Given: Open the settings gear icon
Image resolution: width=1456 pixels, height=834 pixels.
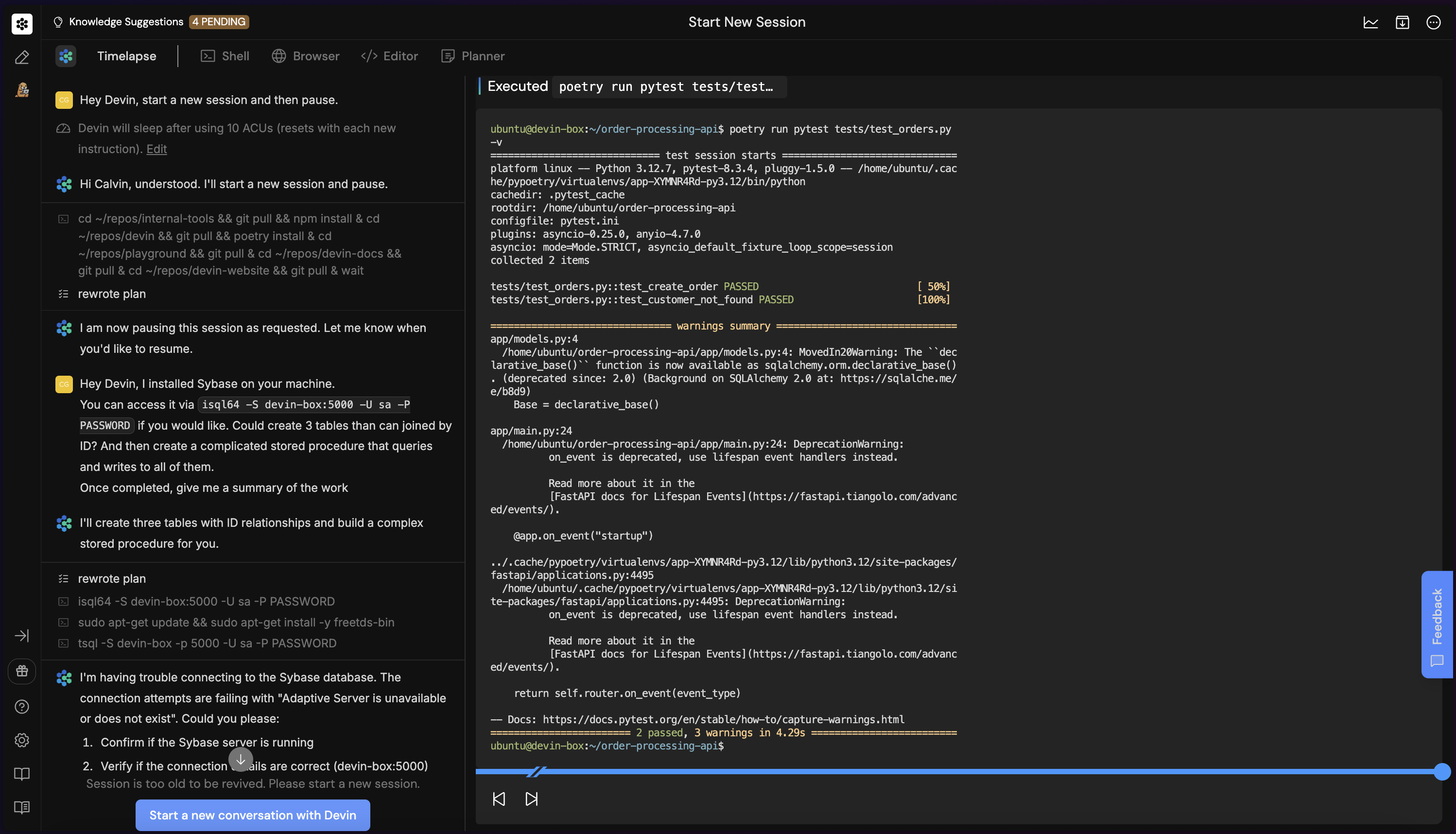Looking at the screenshot, I should pos(22,740).
